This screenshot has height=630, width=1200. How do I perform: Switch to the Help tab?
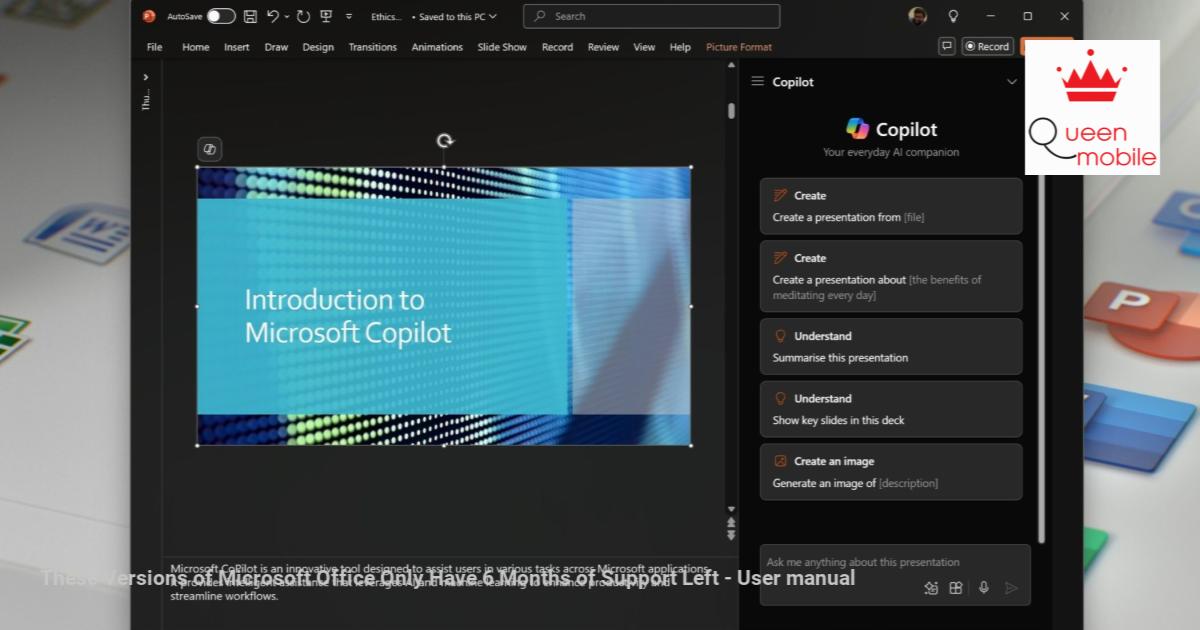tap(680, 47)
